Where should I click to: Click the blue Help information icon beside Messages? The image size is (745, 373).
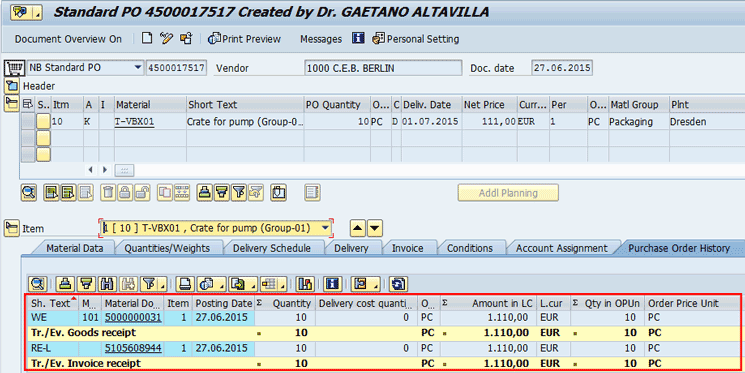pyautogui.click(x=358, y=38)
